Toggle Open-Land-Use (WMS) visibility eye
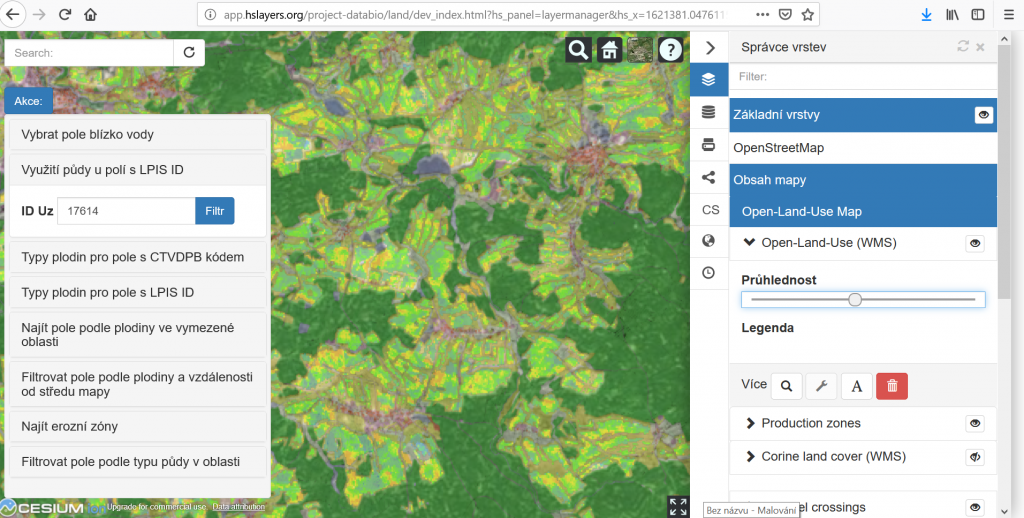Image resolution: width=1024 pixels, height=518 pixels. point(975,243)
